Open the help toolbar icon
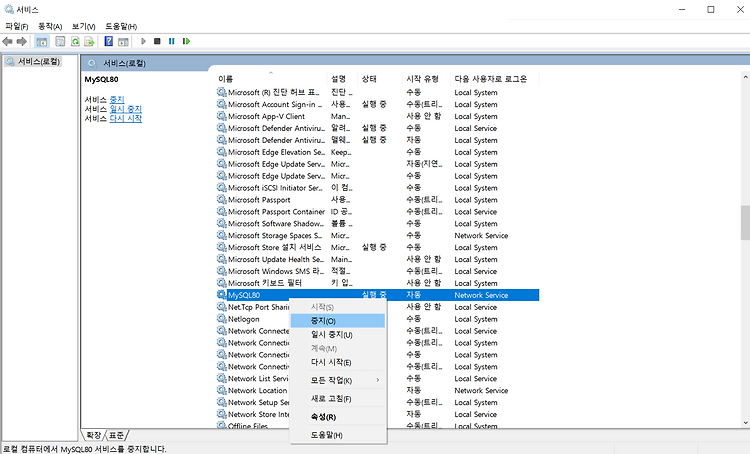 [x=109, y=42]
